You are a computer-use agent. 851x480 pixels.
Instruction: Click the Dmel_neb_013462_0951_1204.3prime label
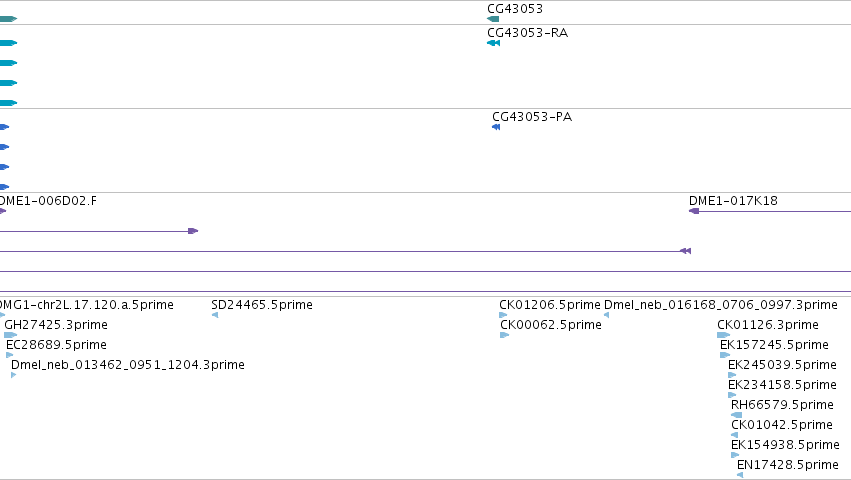click(x=127, y=365)
